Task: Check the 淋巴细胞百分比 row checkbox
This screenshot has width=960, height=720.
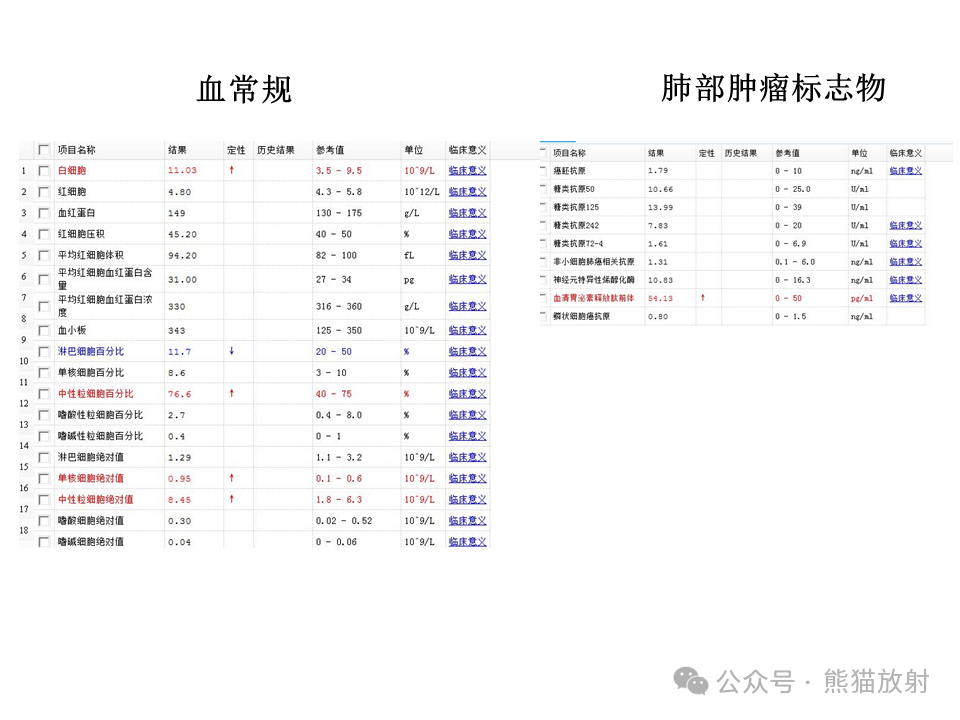Action: (x=43, y=352)
